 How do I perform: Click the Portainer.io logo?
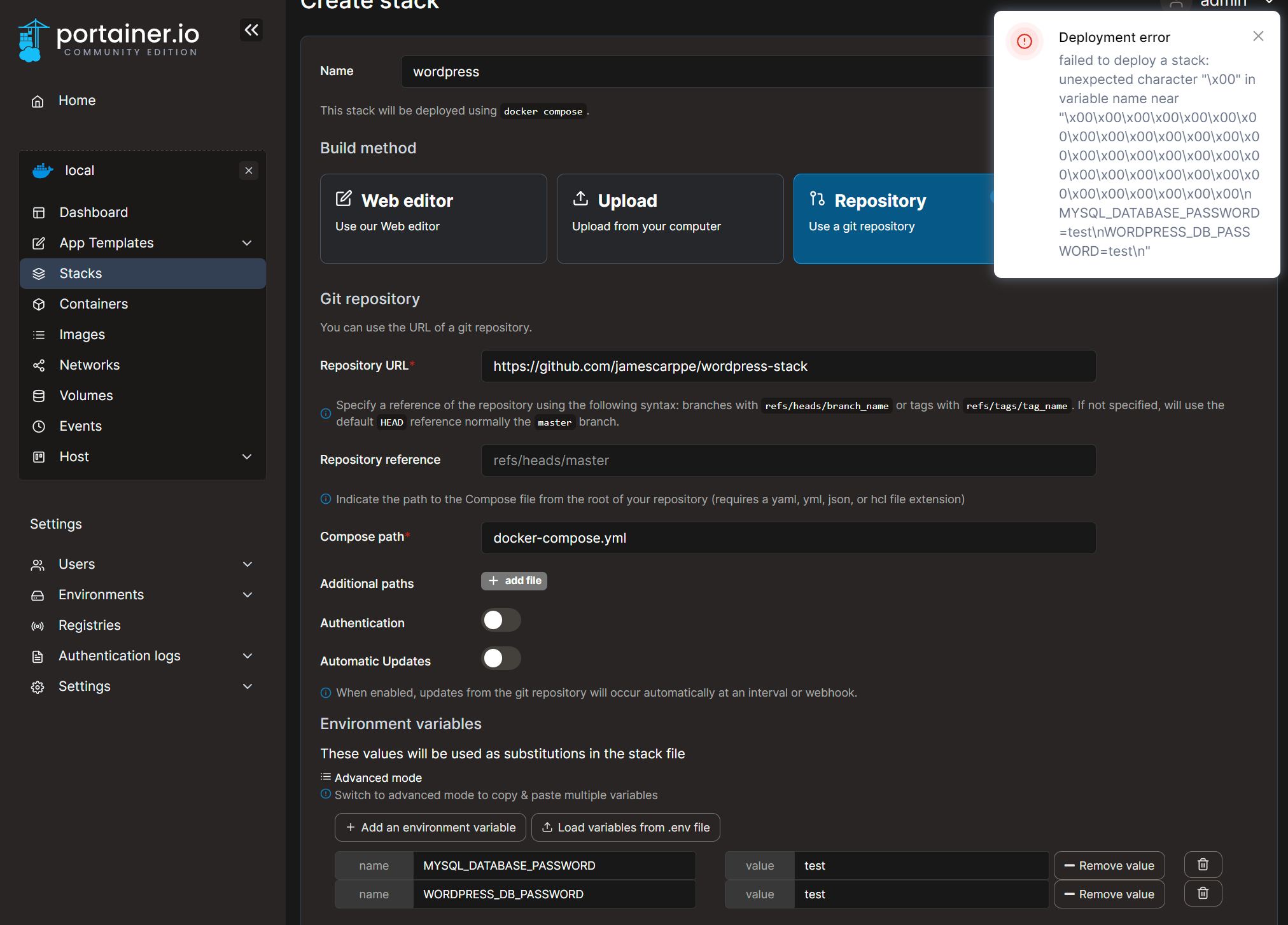[109, 39]
